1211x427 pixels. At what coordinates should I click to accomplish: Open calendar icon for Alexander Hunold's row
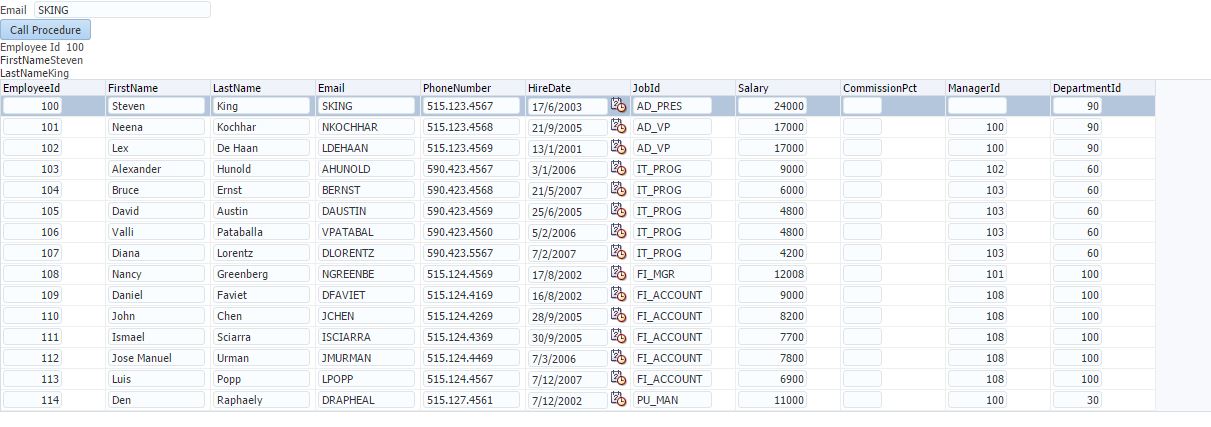[x=618, y=168]
